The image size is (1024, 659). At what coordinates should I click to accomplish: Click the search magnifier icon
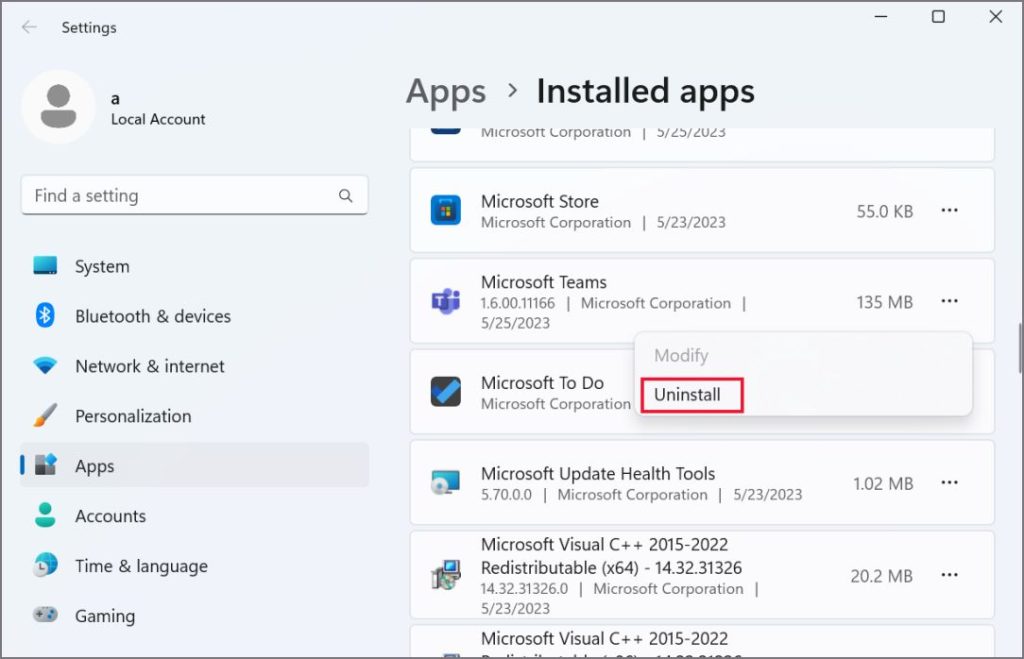coord(345,195)
